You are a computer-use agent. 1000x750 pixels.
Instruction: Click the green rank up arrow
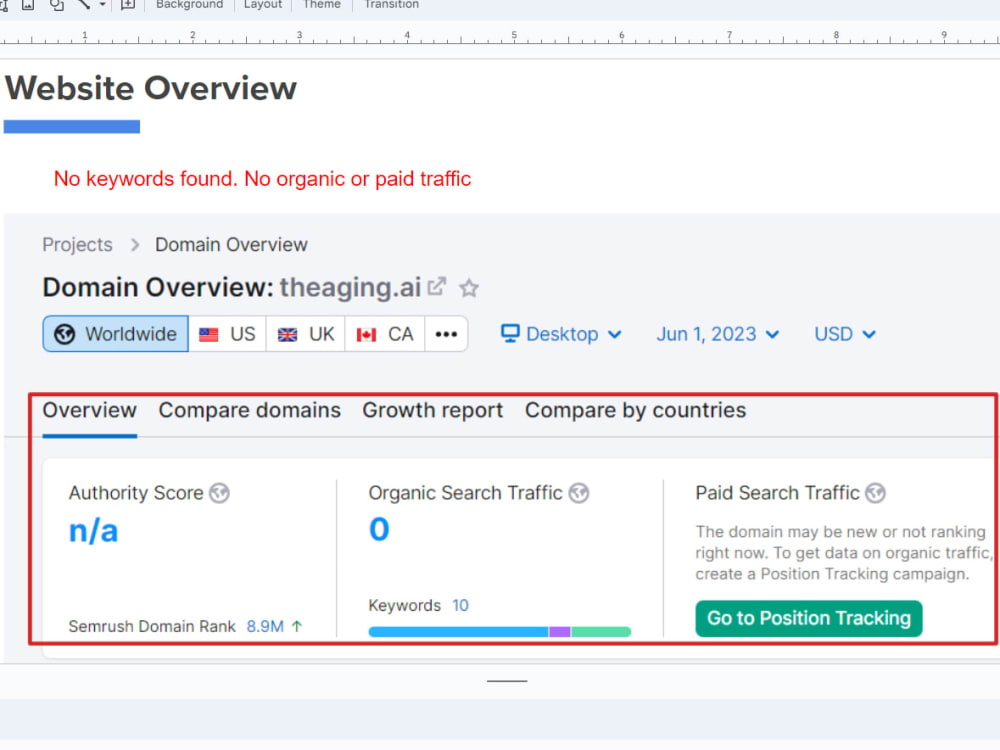coord(297,626)
